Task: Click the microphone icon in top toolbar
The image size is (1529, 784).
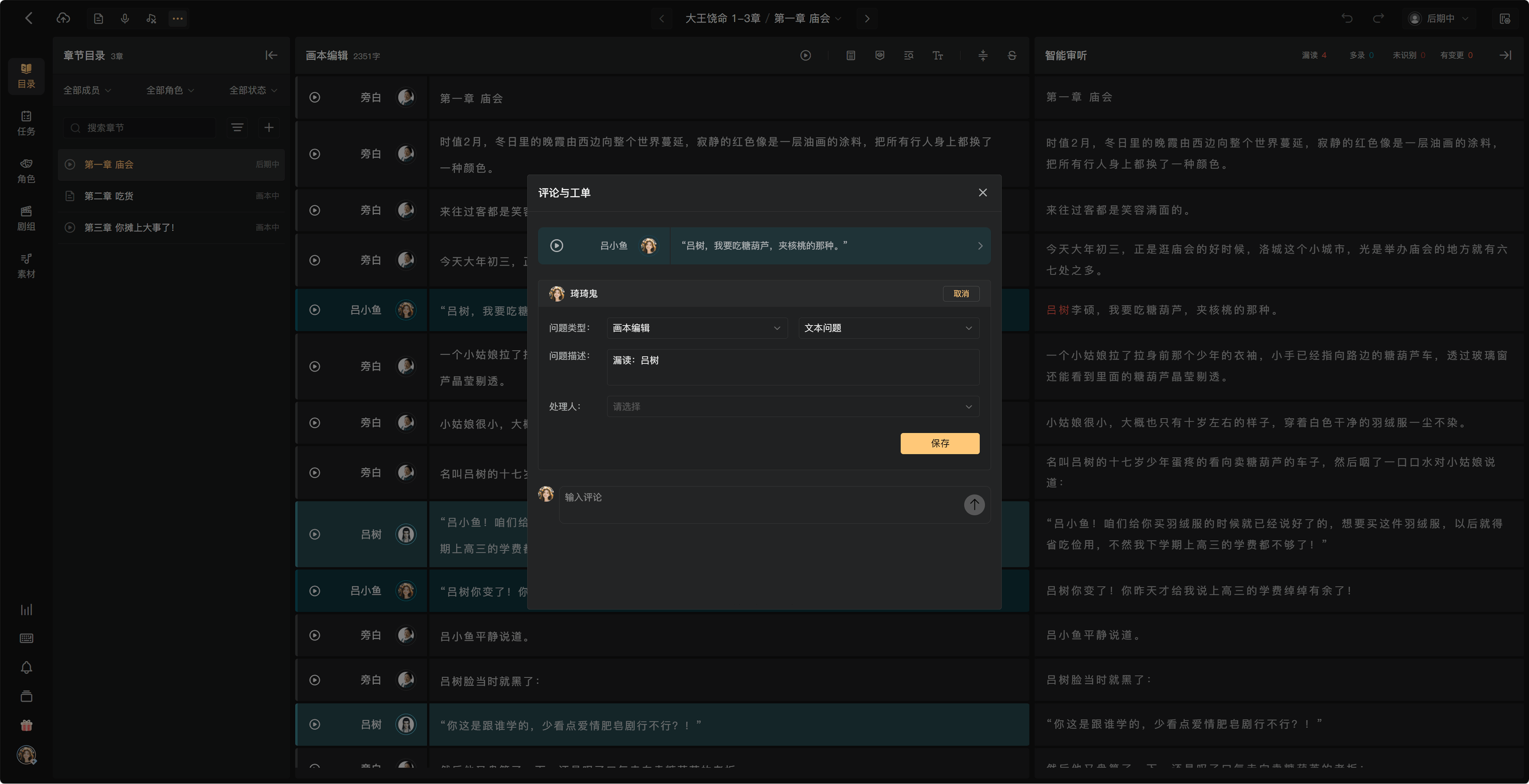Action: (x=125, y=18)
